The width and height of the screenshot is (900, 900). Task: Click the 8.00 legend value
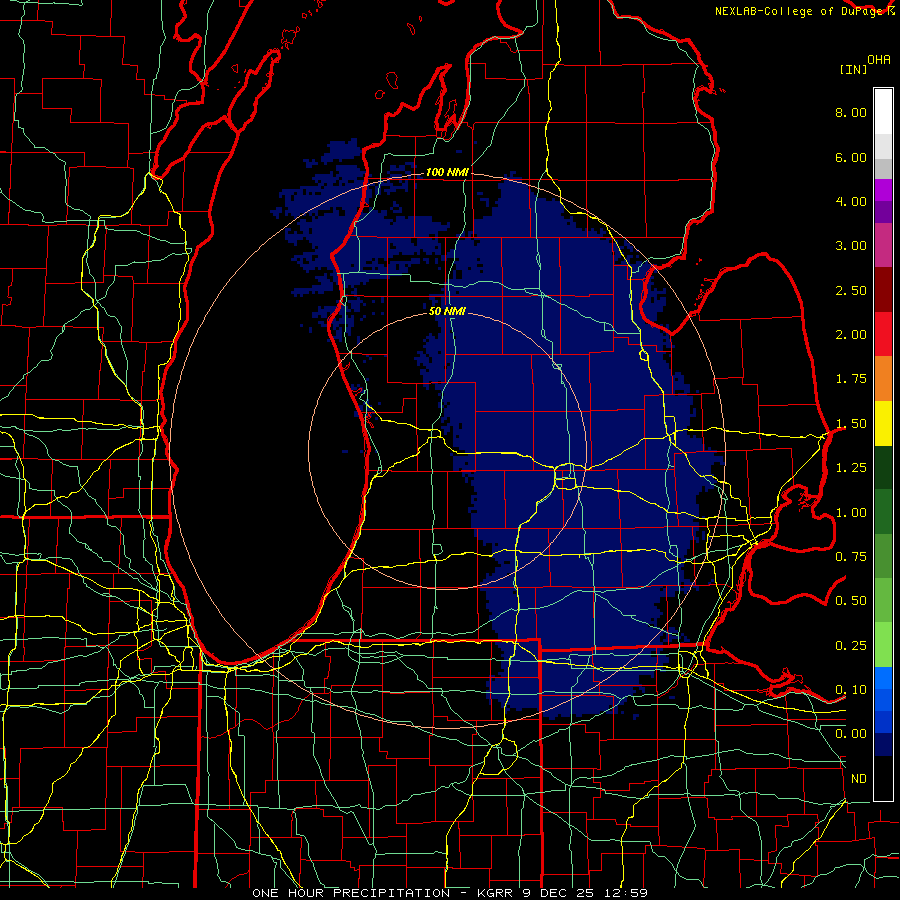pos(851,112)
